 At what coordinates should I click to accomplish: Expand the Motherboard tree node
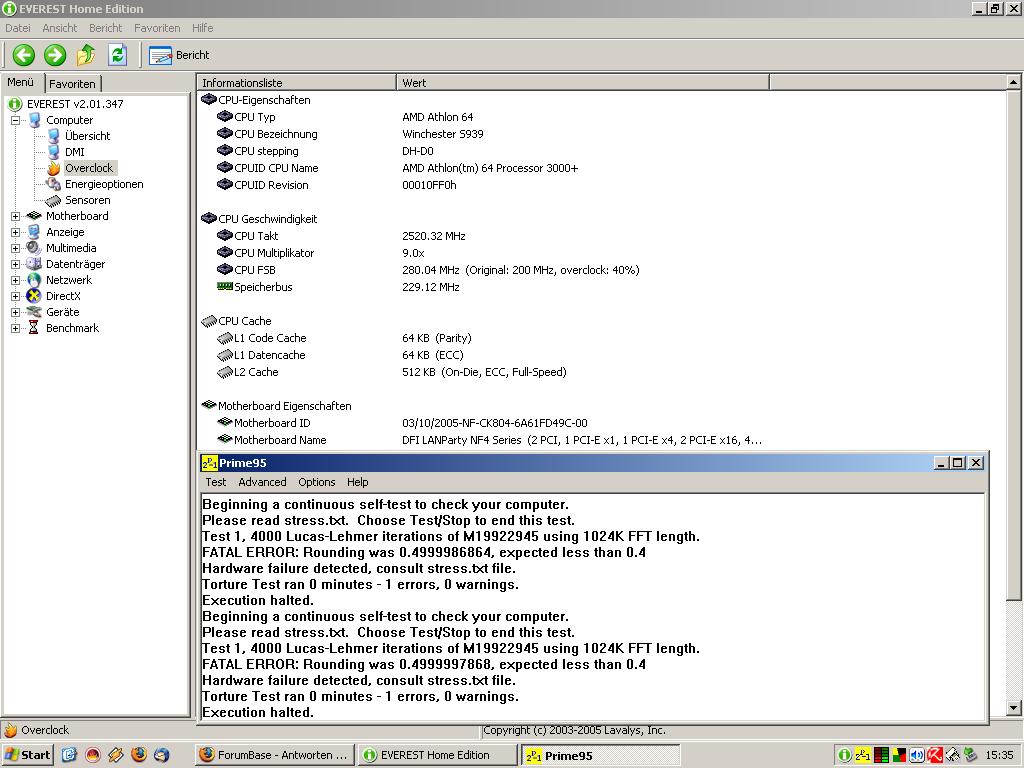pyautogui.click(x=15, y=216)
